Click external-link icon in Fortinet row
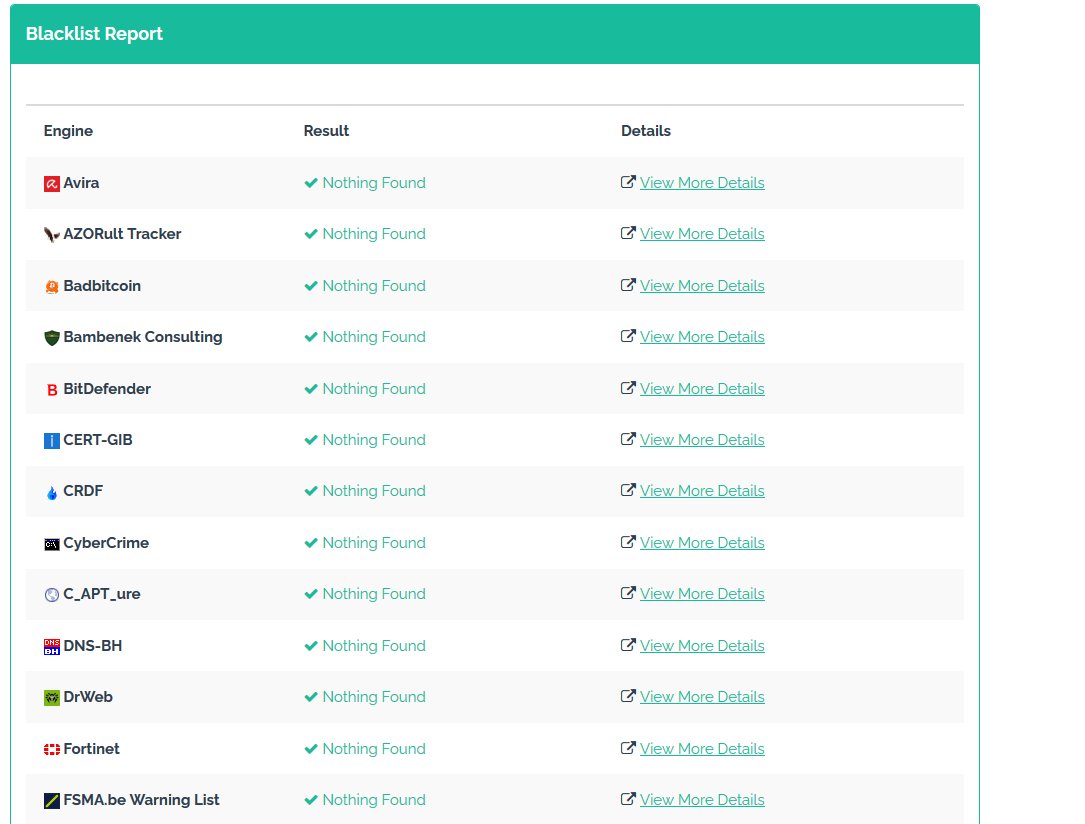 click(628, 748)
